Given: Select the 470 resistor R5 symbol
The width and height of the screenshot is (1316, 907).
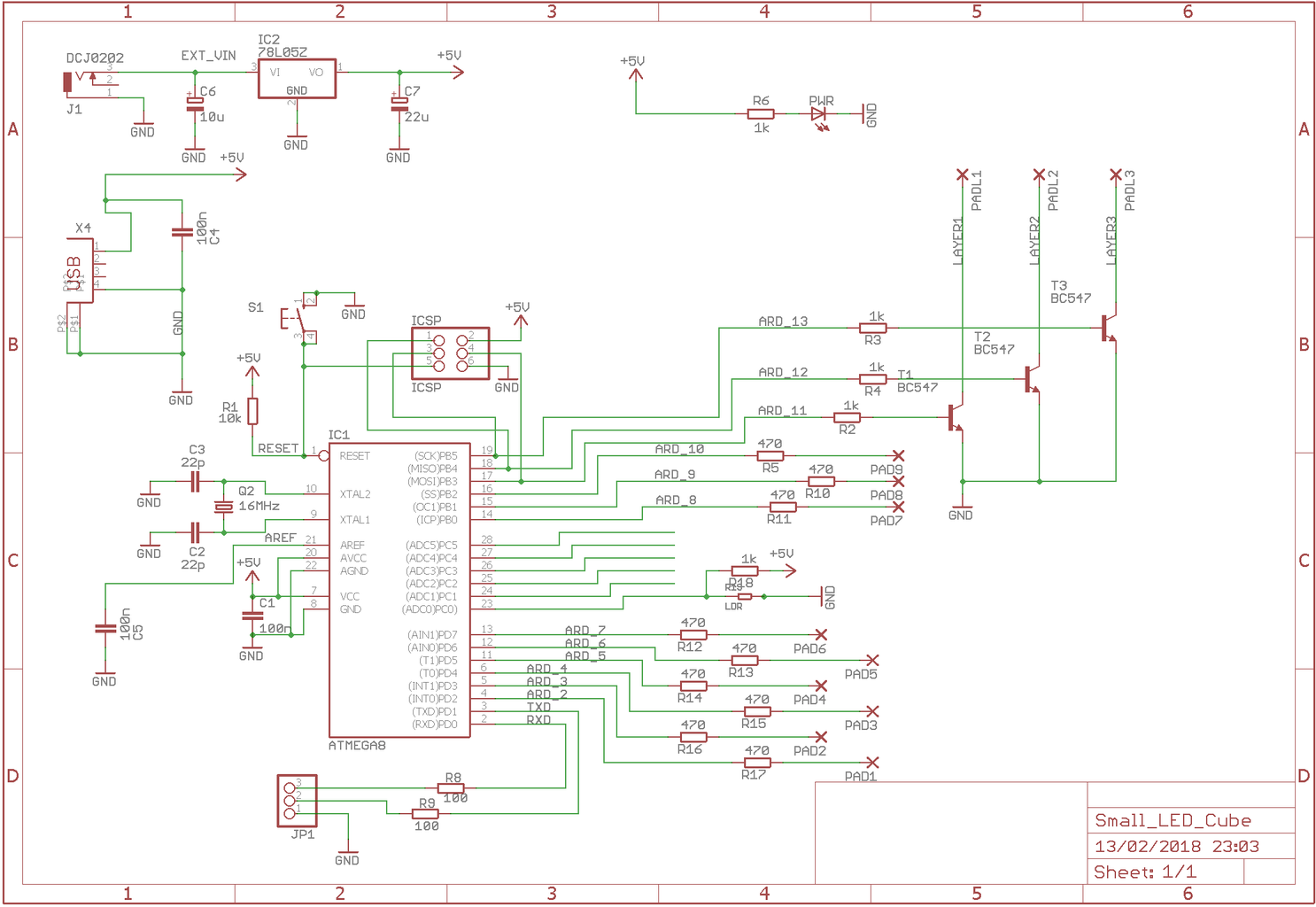Looking at the screenshot, I should tap(770, 456).
